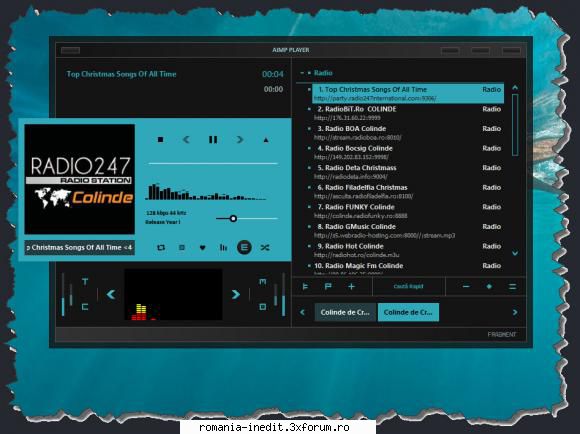Select 8. Radio GMusic Colinde
Image resolution: width=580 pixels, height=434 pixels.
point(408,231)
